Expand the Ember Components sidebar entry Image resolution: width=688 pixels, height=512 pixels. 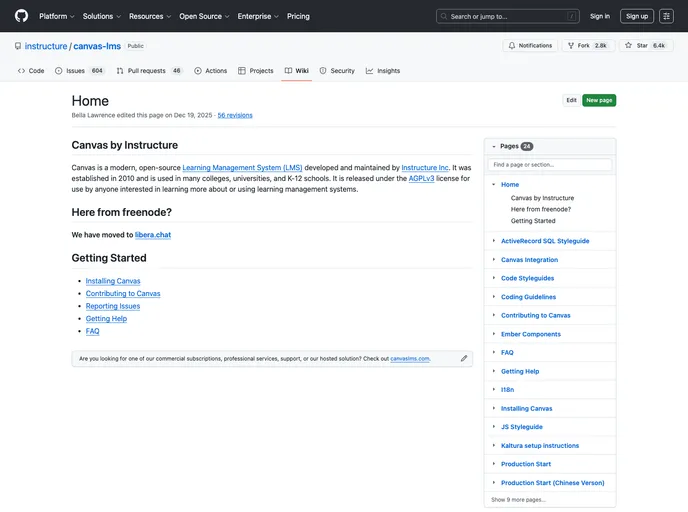tap(494, 334)
